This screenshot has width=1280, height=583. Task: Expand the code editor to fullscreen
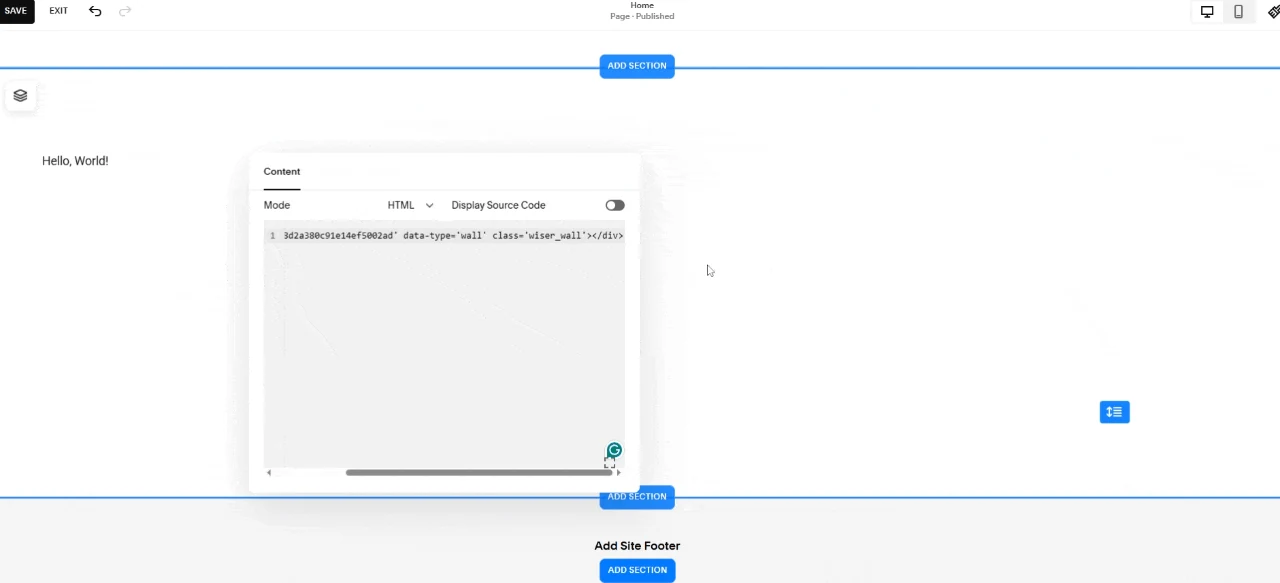[609, 462]
